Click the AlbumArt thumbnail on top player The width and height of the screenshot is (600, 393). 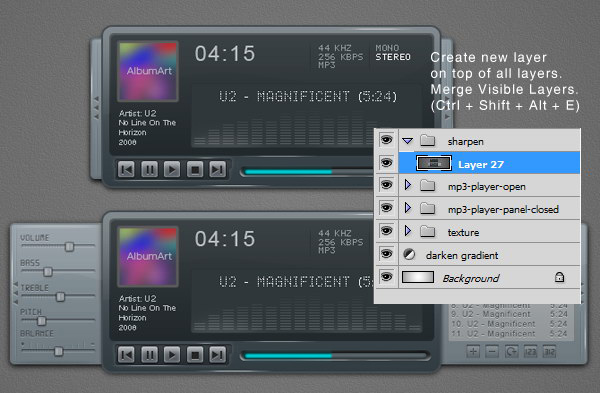point(148,71)
